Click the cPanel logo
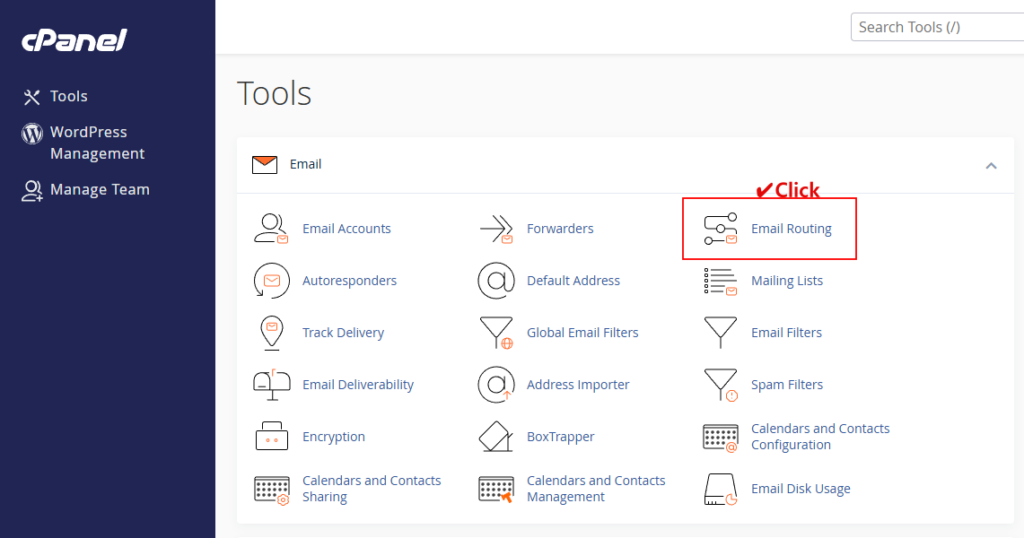The height and width of the screenshot is (538, 1024). pyautogui.click(x=74, y=41)
